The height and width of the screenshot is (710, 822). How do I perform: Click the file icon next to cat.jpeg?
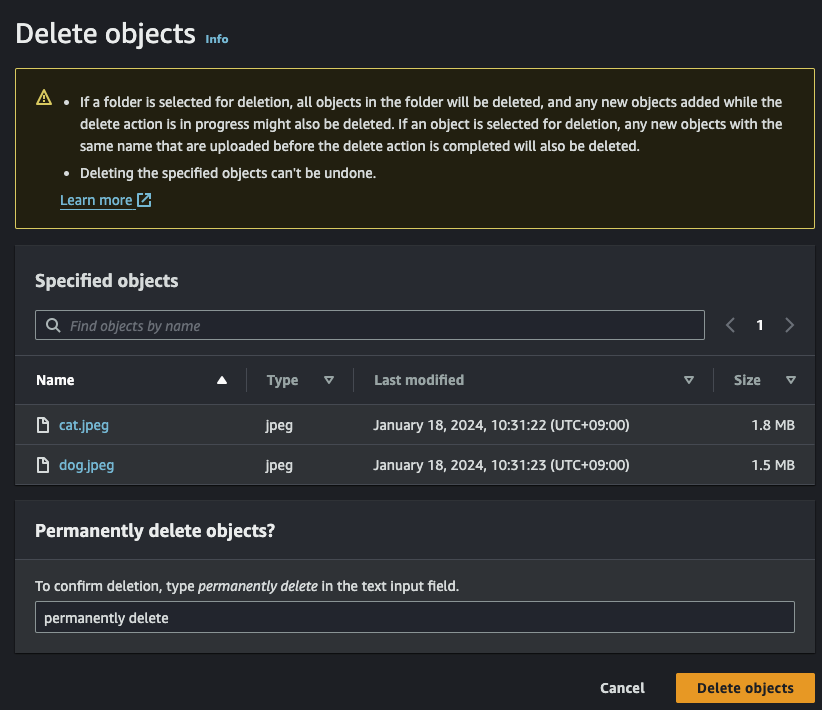coord(43,425)
